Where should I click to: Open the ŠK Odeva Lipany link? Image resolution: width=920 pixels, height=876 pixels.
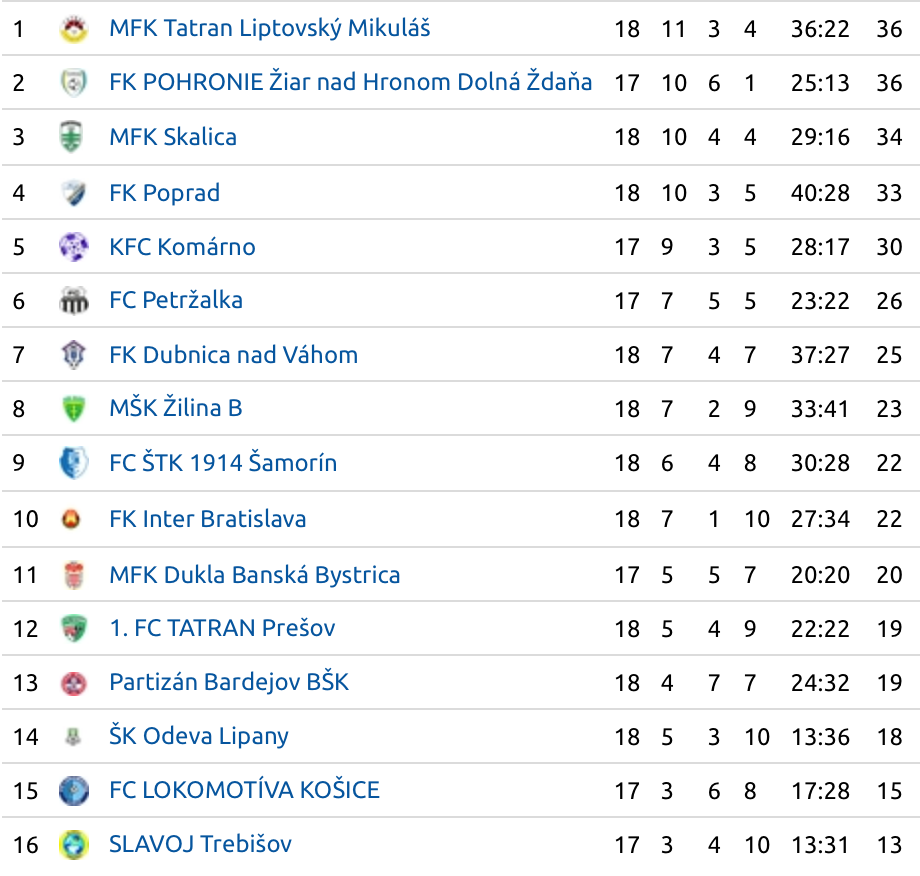point(199,736)
